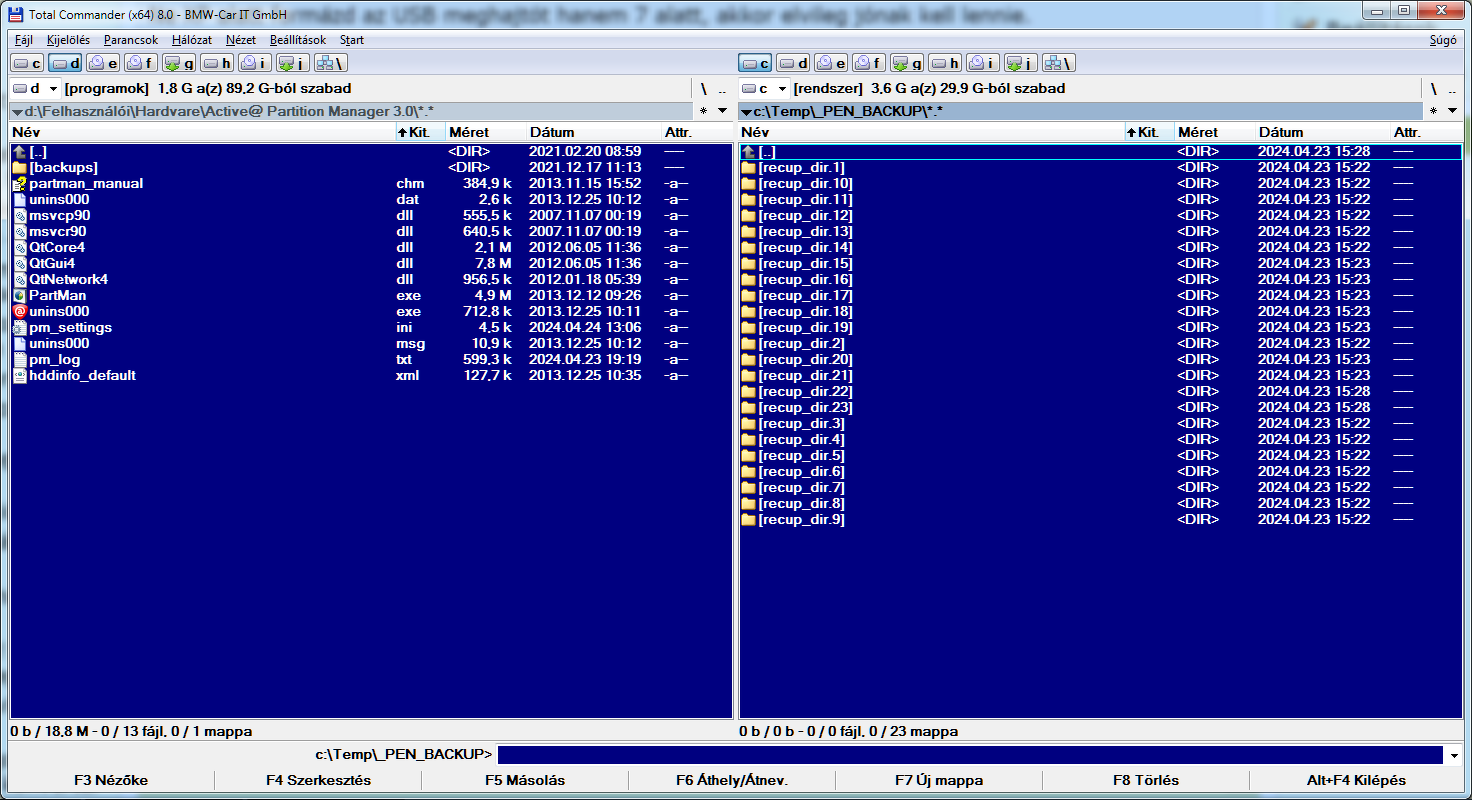
Task: Open the Start menu in menu bar
Action: (x=352, y=40)
